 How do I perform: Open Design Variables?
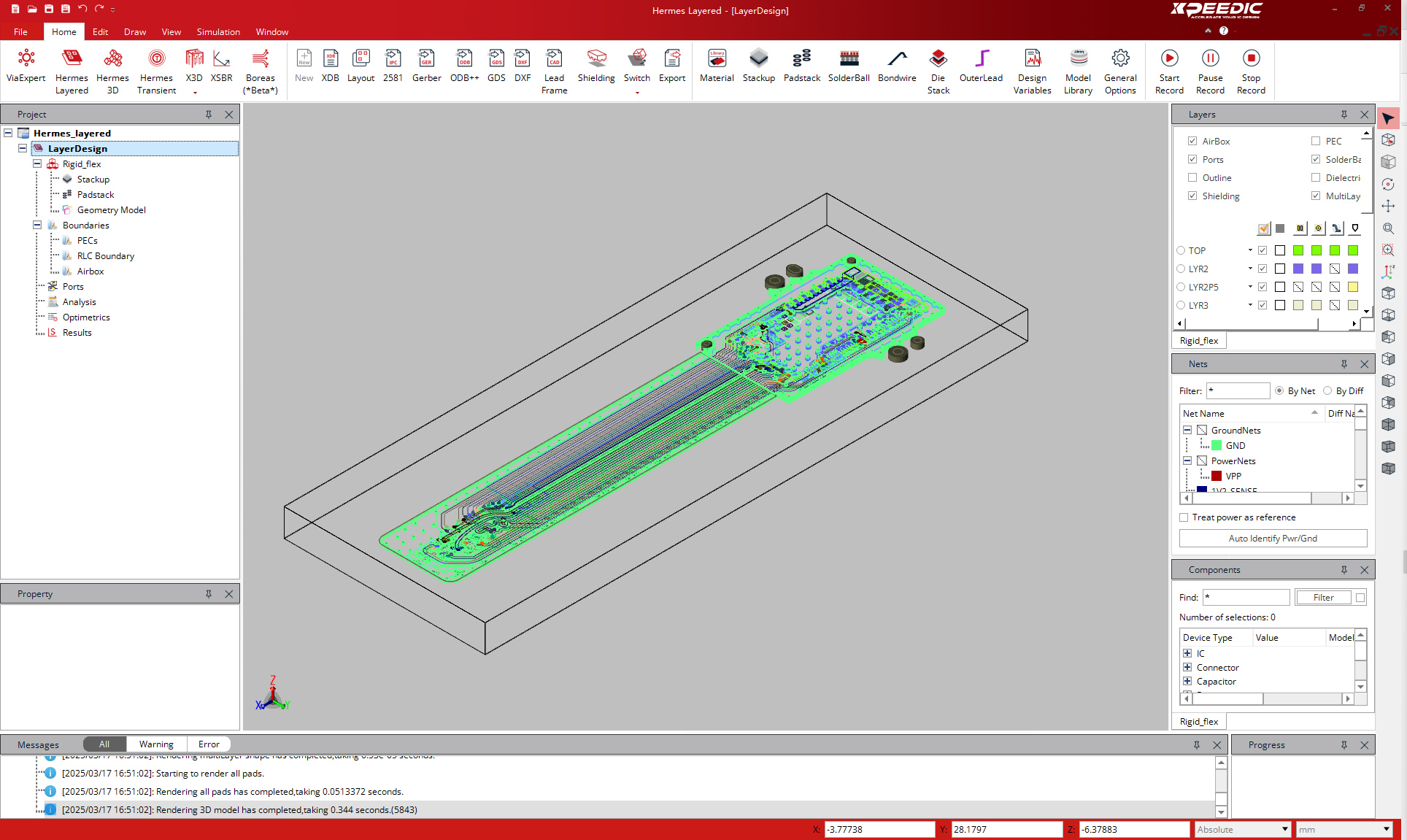click(x=1032, y=72)
